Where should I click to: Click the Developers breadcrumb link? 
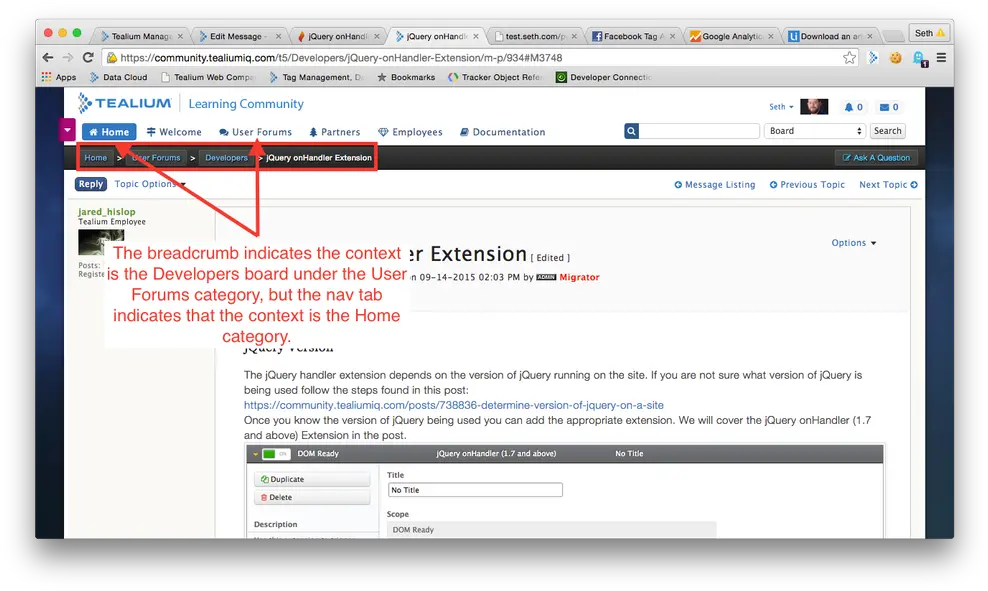226,158
